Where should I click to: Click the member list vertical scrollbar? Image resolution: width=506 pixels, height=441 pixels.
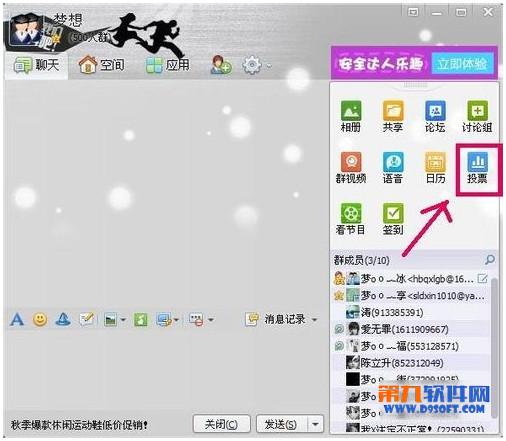[x=494, y=348]
